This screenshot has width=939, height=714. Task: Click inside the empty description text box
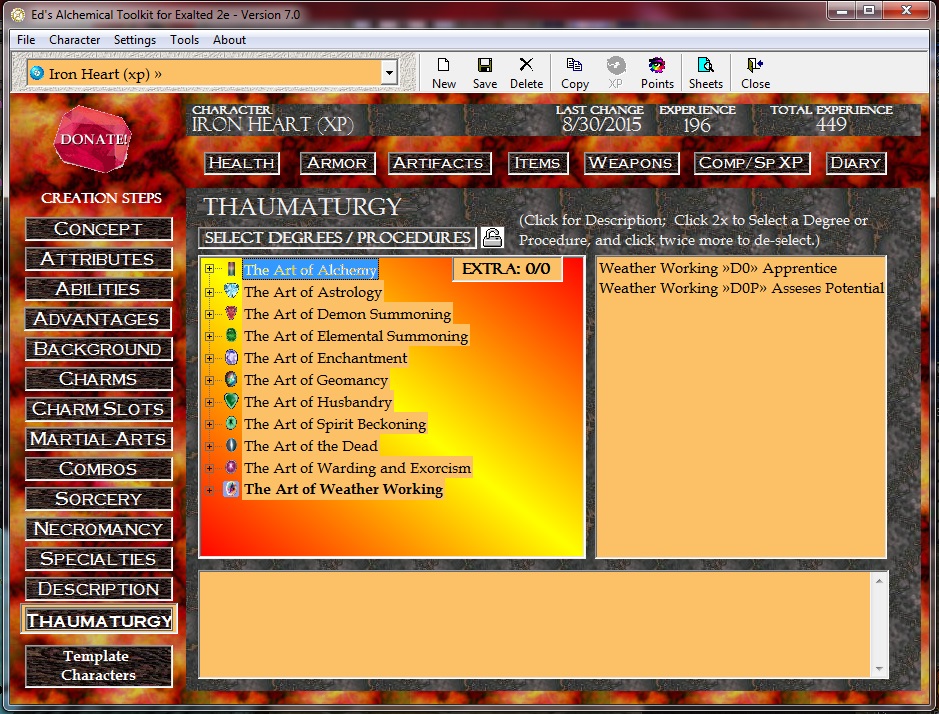point(535,625)
